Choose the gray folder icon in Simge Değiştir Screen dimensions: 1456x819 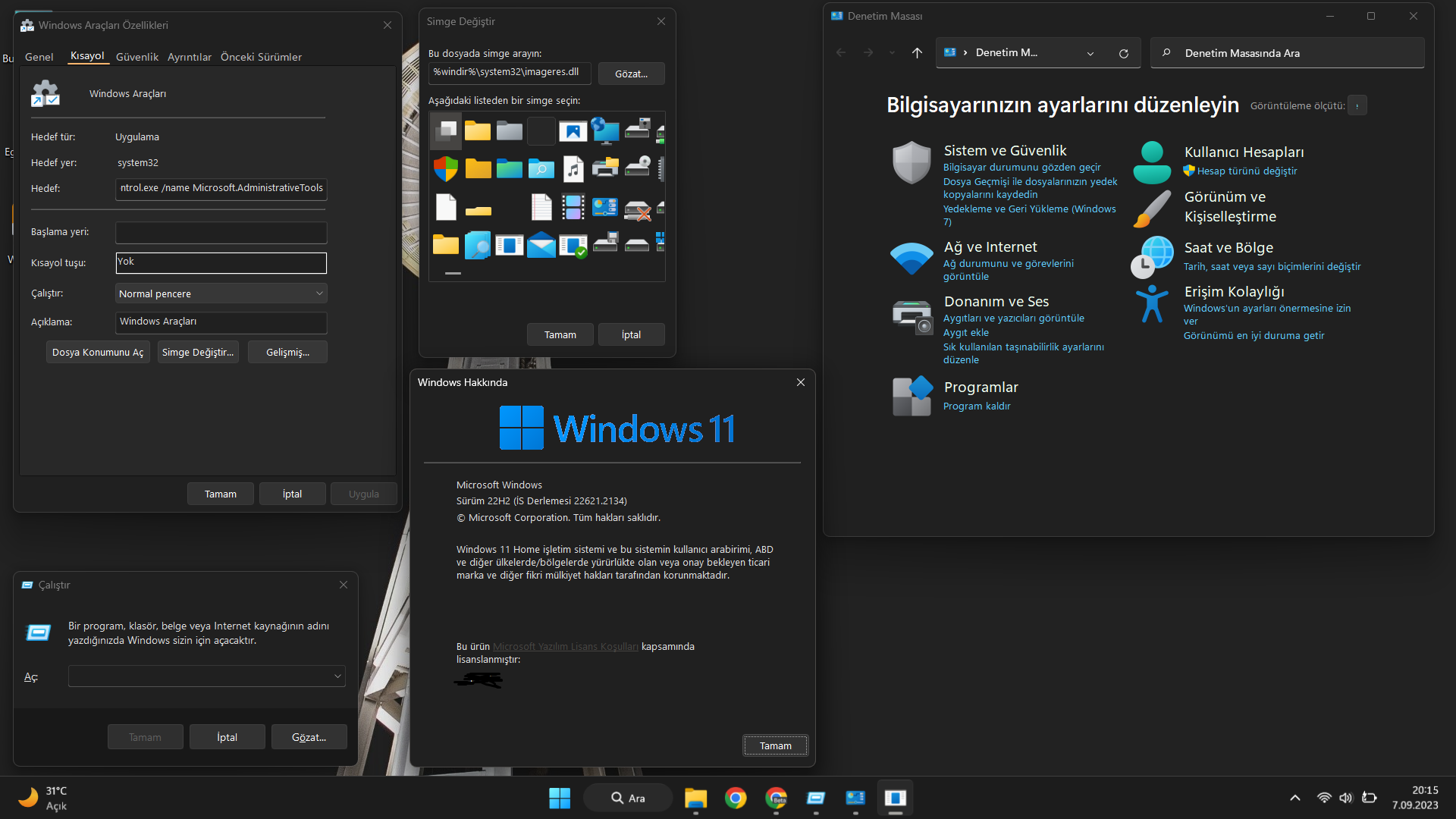510,130
